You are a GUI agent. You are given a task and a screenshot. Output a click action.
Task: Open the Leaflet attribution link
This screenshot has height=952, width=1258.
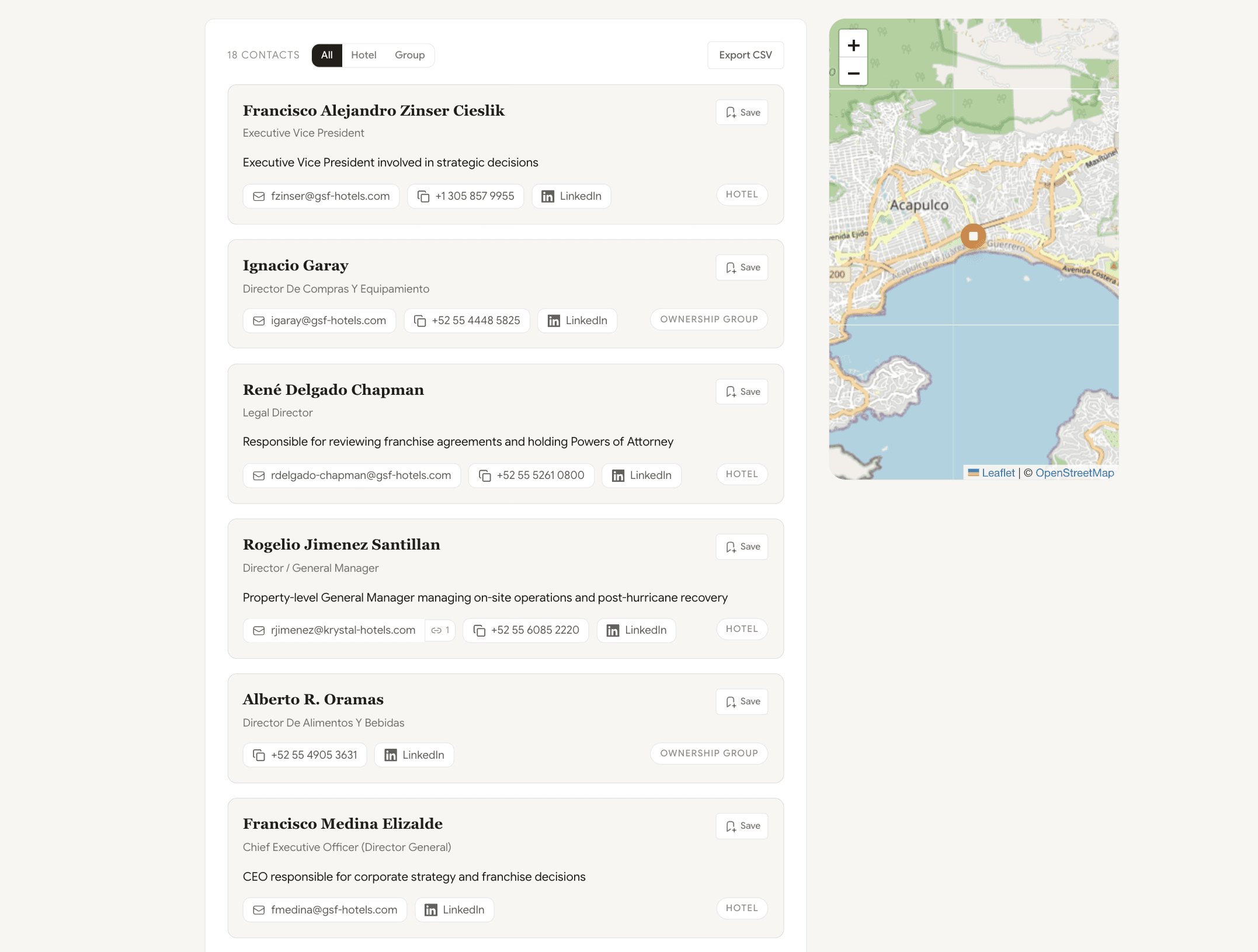(998, 472)
